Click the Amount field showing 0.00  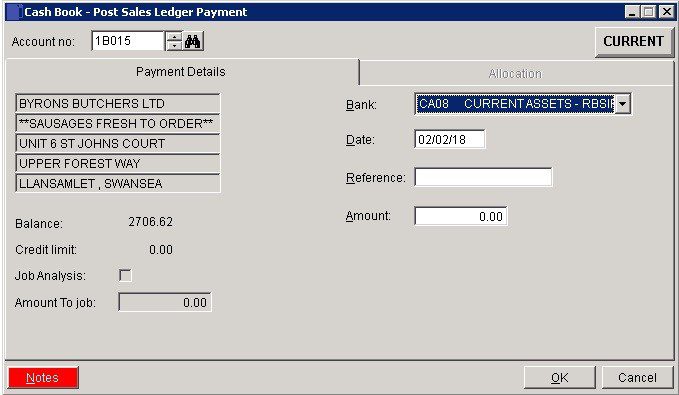point(461,216)
